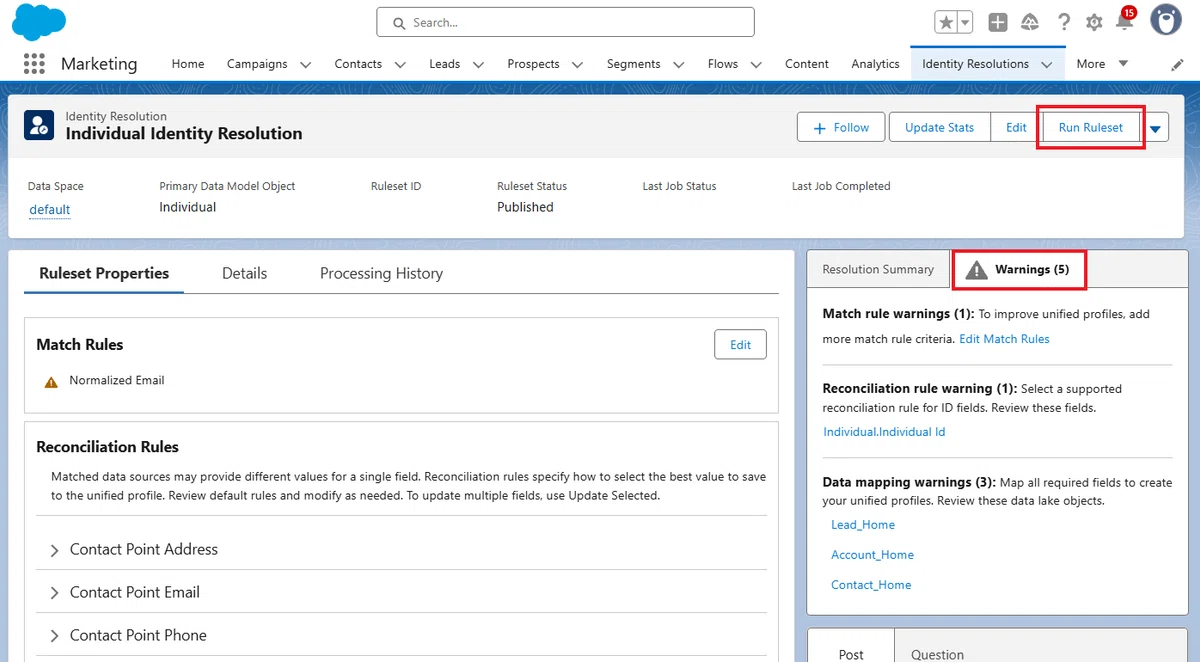This screenshot has width=1200, height=662.
Task: Expand the Segments tab dropdown chevron
Action: (678, 64)
